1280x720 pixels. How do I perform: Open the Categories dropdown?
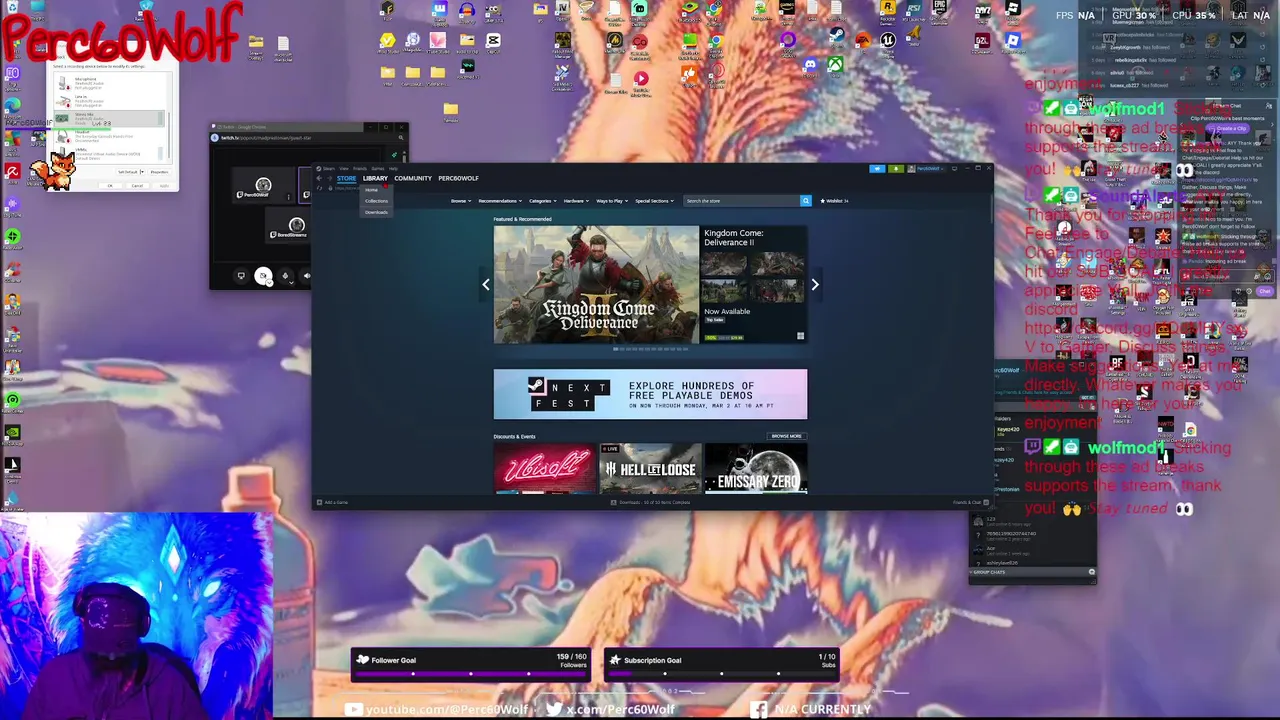(543, 201)
